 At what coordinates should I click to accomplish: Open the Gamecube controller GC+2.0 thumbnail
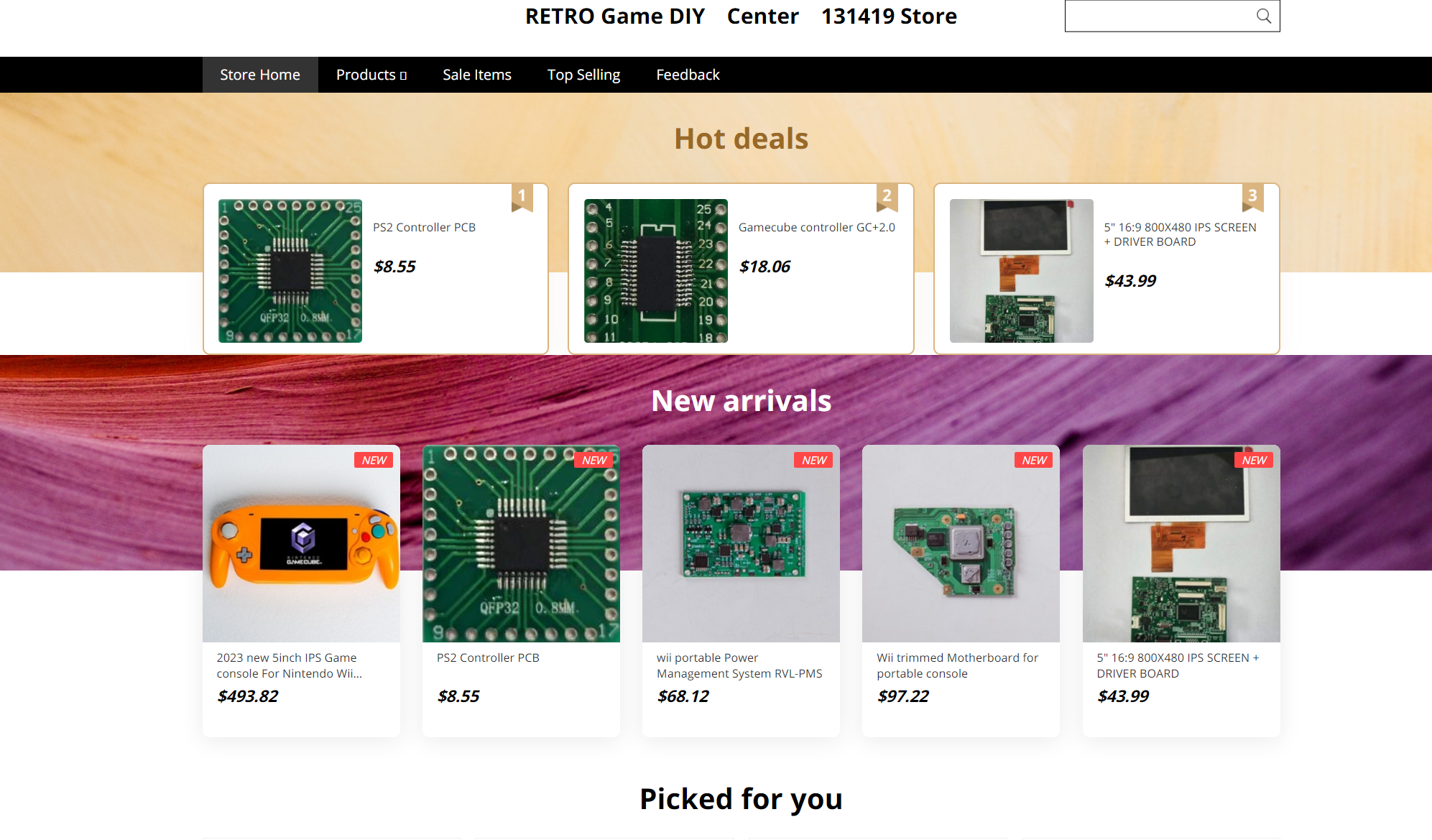(656, 271)
